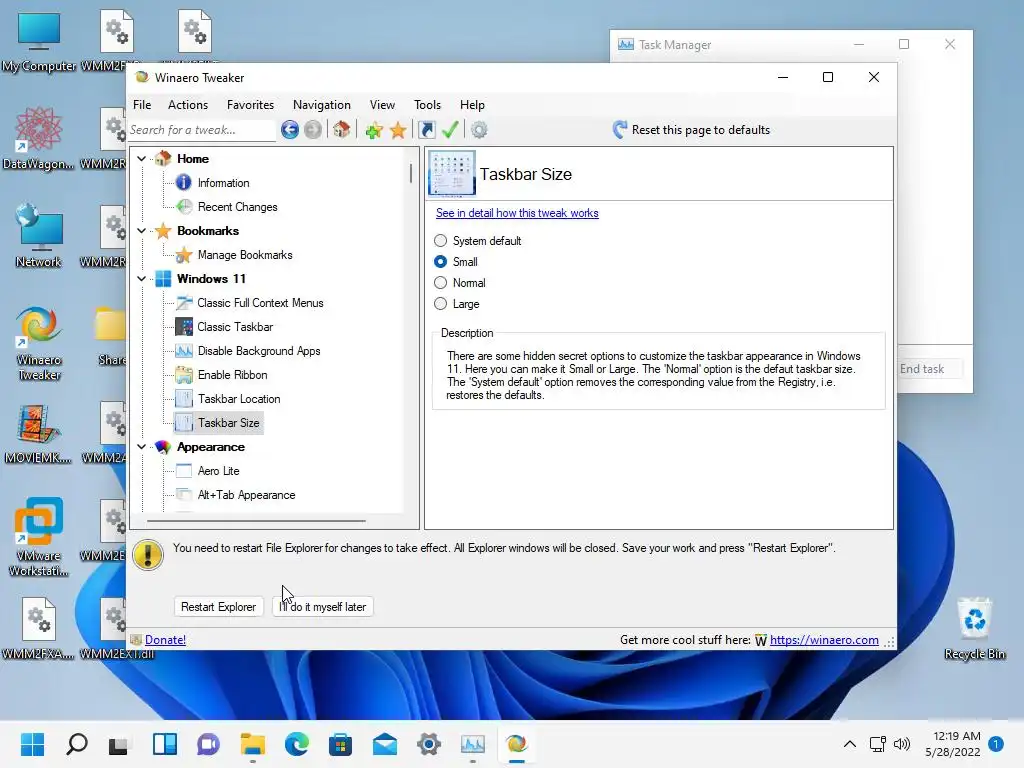The height and width of the screenshot is (768, 1024).
Task: Collapse the Windows 11 tree node
Action: pos(142,279)
